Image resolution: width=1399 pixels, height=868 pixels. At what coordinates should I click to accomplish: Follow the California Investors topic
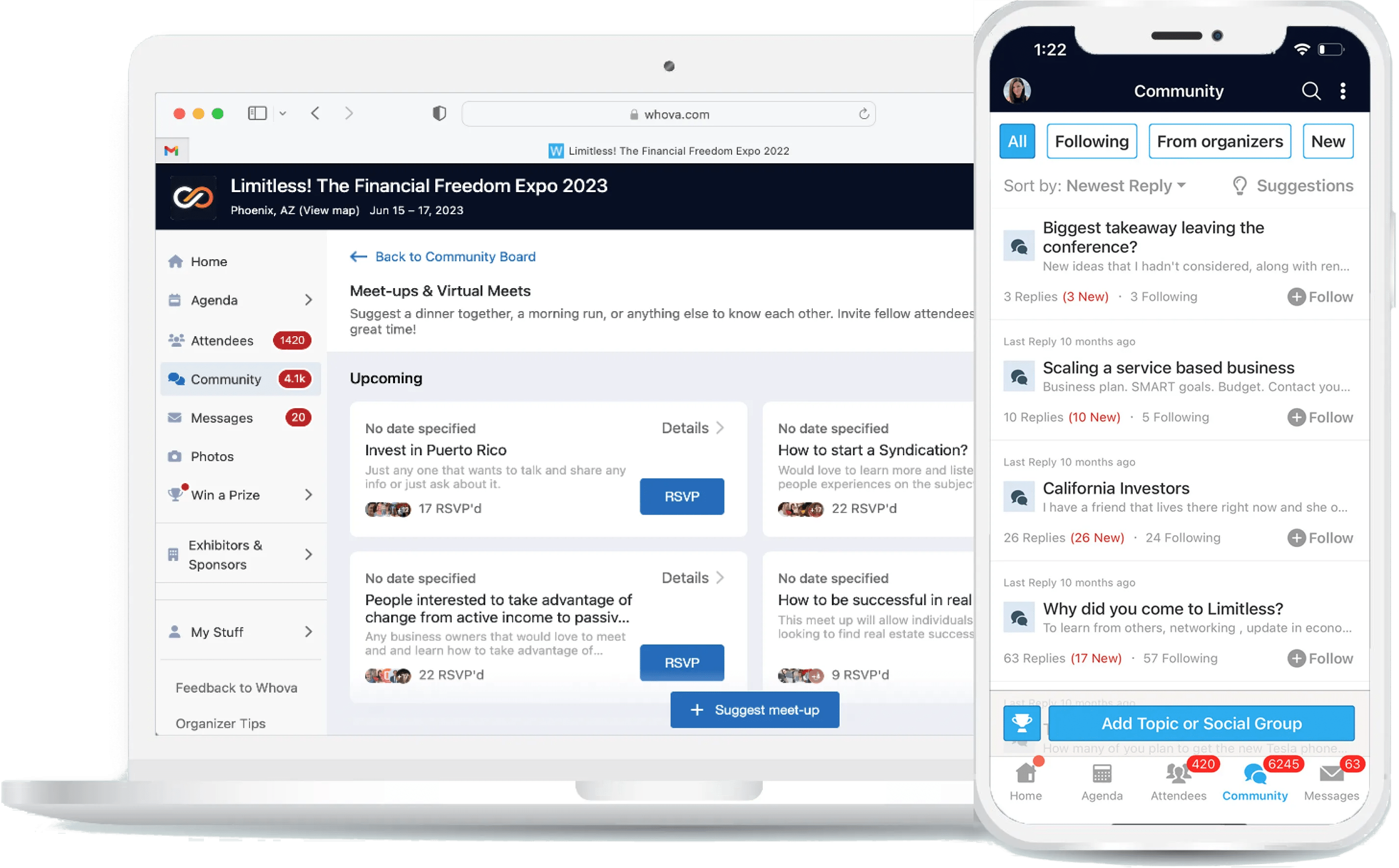(x=1320, y=538)
